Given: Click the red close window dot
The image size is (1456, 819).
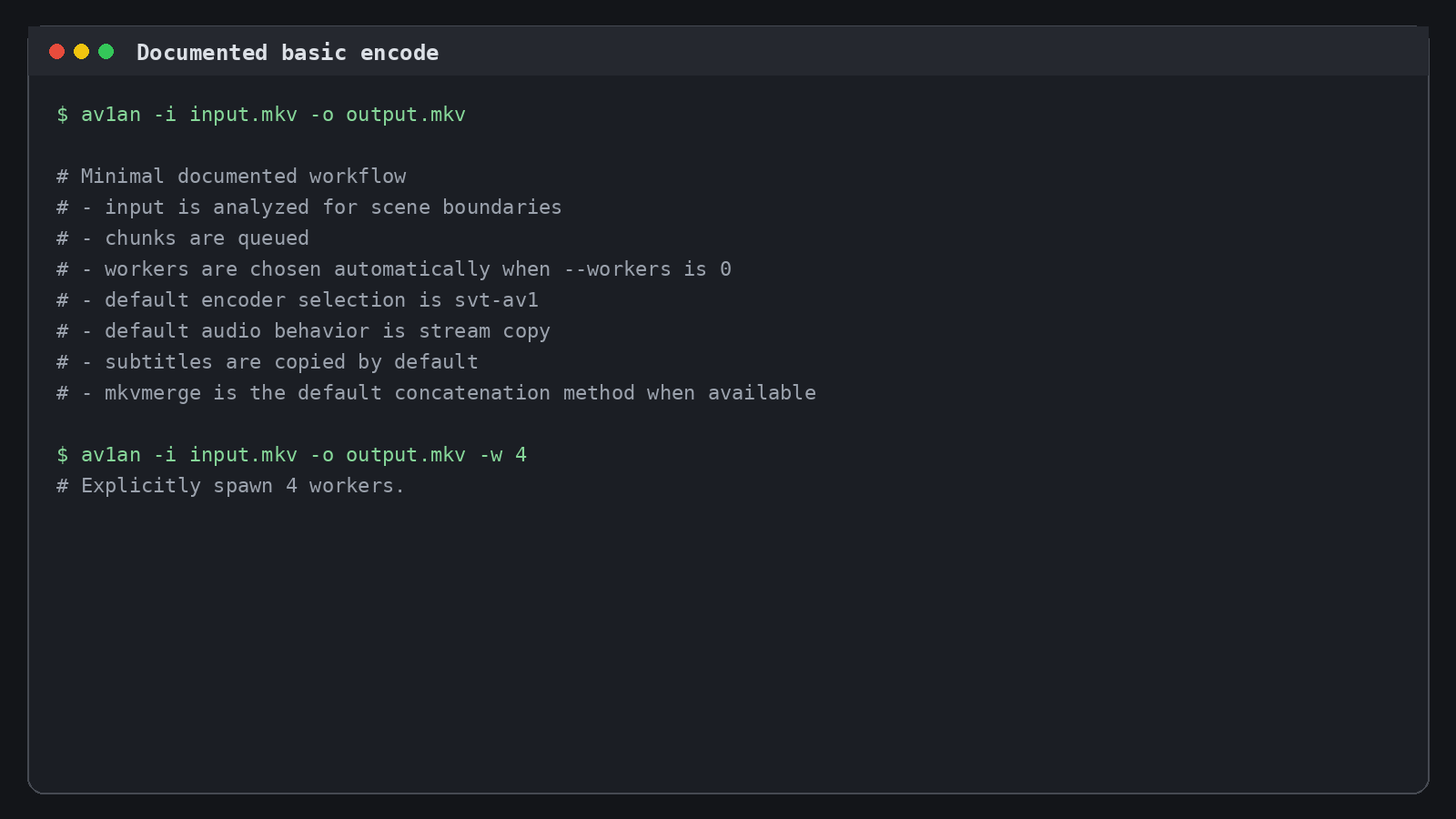Looking at the screenshot, I should pos(56,52).
